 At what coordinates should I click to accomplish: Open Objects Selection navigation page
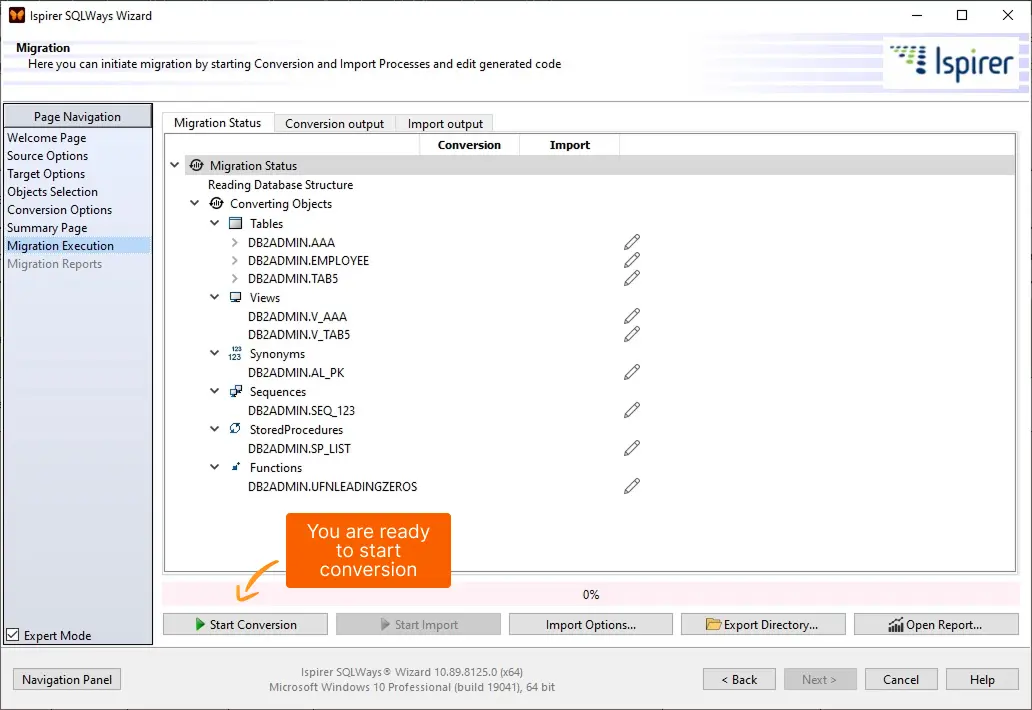(x=53, y=191)
